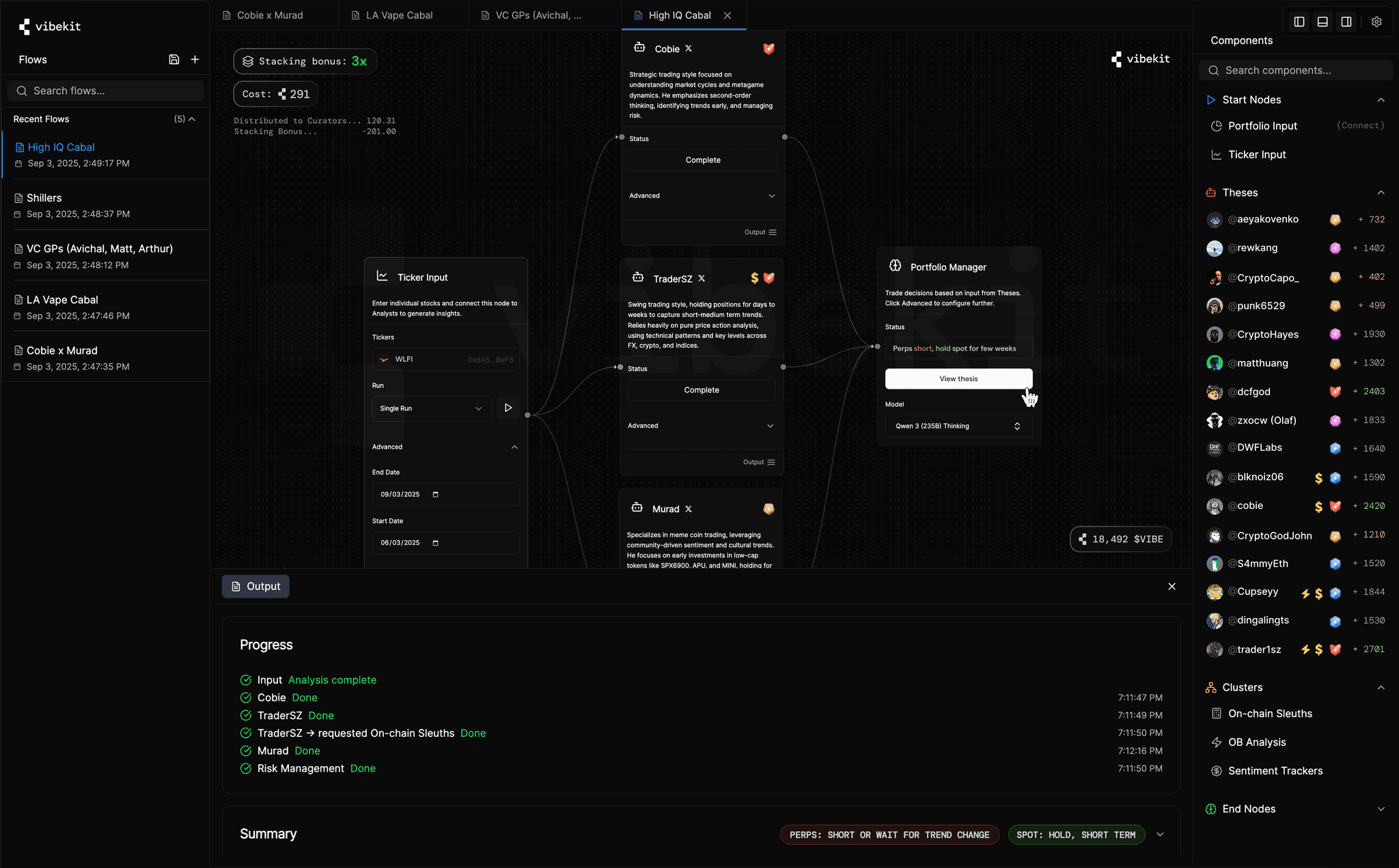Open TraderSZ node Output menu icon
Viewport: 1399px width, 868px height.
(771, 462)
